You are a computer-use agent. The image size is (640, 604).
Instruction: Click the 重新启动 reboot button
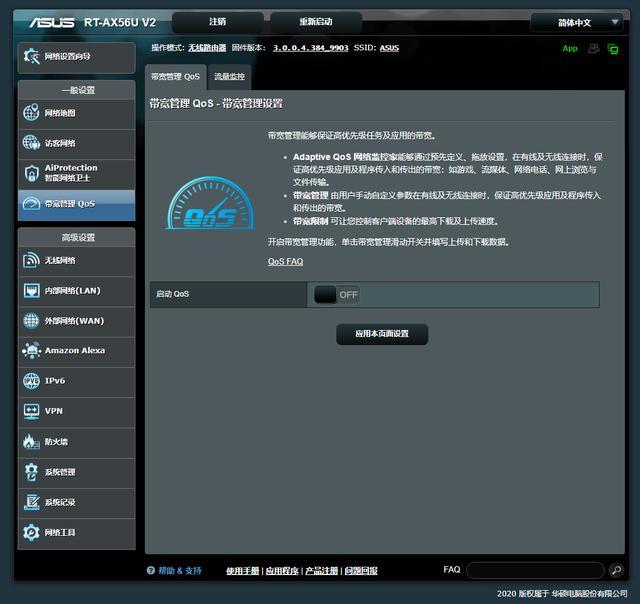coord(316,22)
